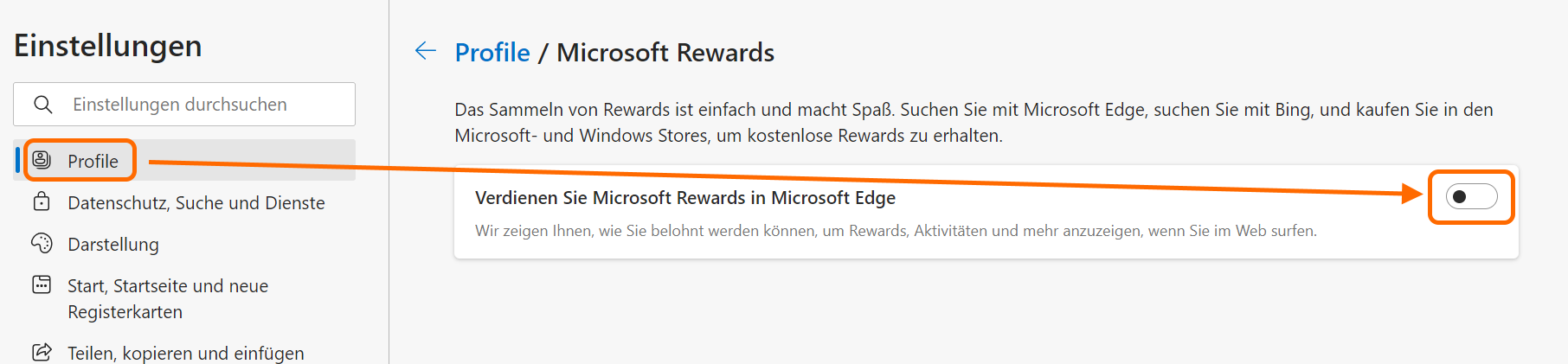Click the magnifier icon in settings search
Viewport: 1568px width, 364px height.
[42, 105]
